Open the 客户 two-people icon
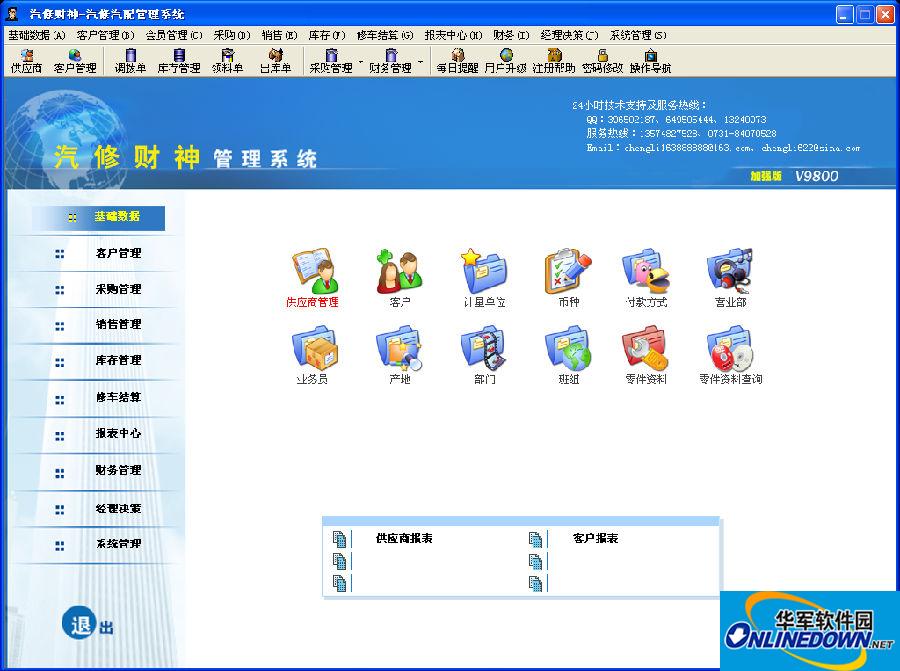900x671 pixels. (399, 278)
